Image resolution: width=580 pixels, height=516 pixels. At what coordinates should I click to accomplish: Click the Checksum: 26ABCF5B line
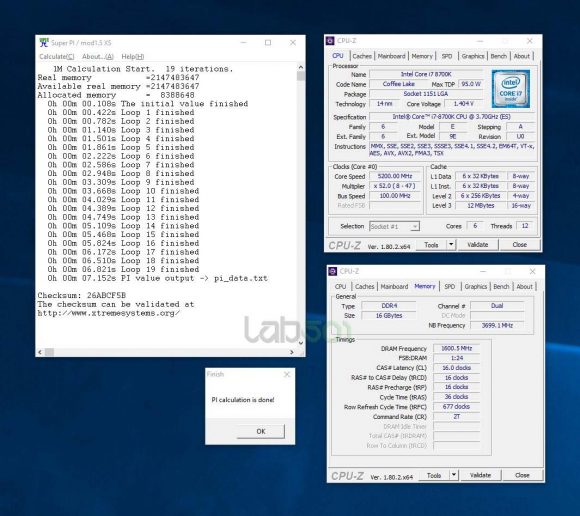point(82,296)
